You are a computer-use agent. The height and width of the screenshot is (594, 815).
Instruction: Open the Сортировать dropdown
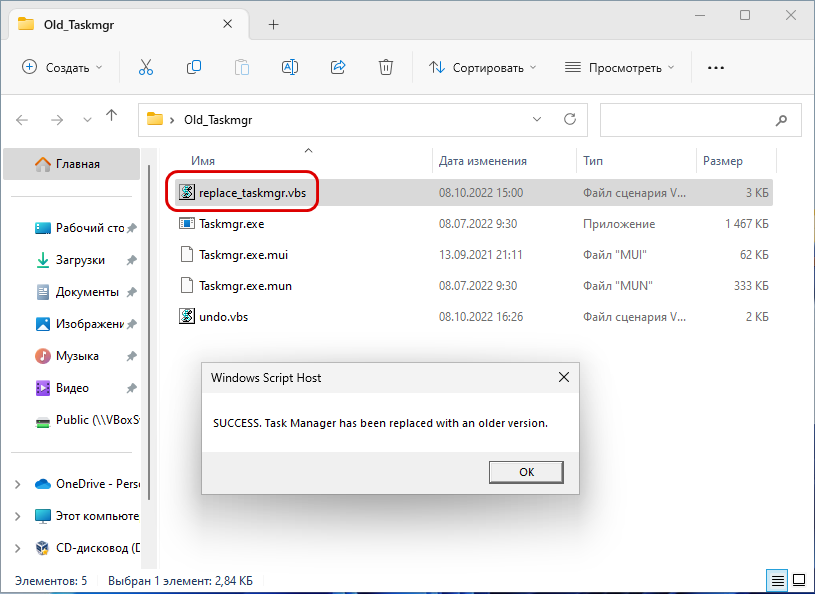[482, 68]
